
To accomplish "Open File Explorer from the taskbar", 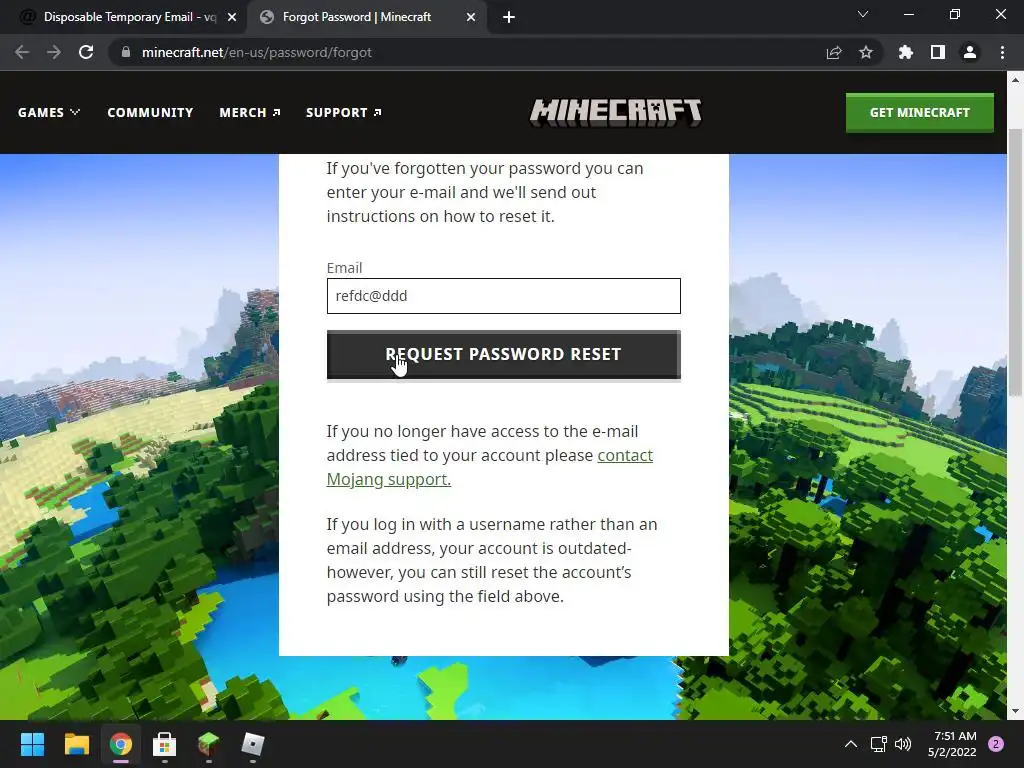I will [76, 744].
